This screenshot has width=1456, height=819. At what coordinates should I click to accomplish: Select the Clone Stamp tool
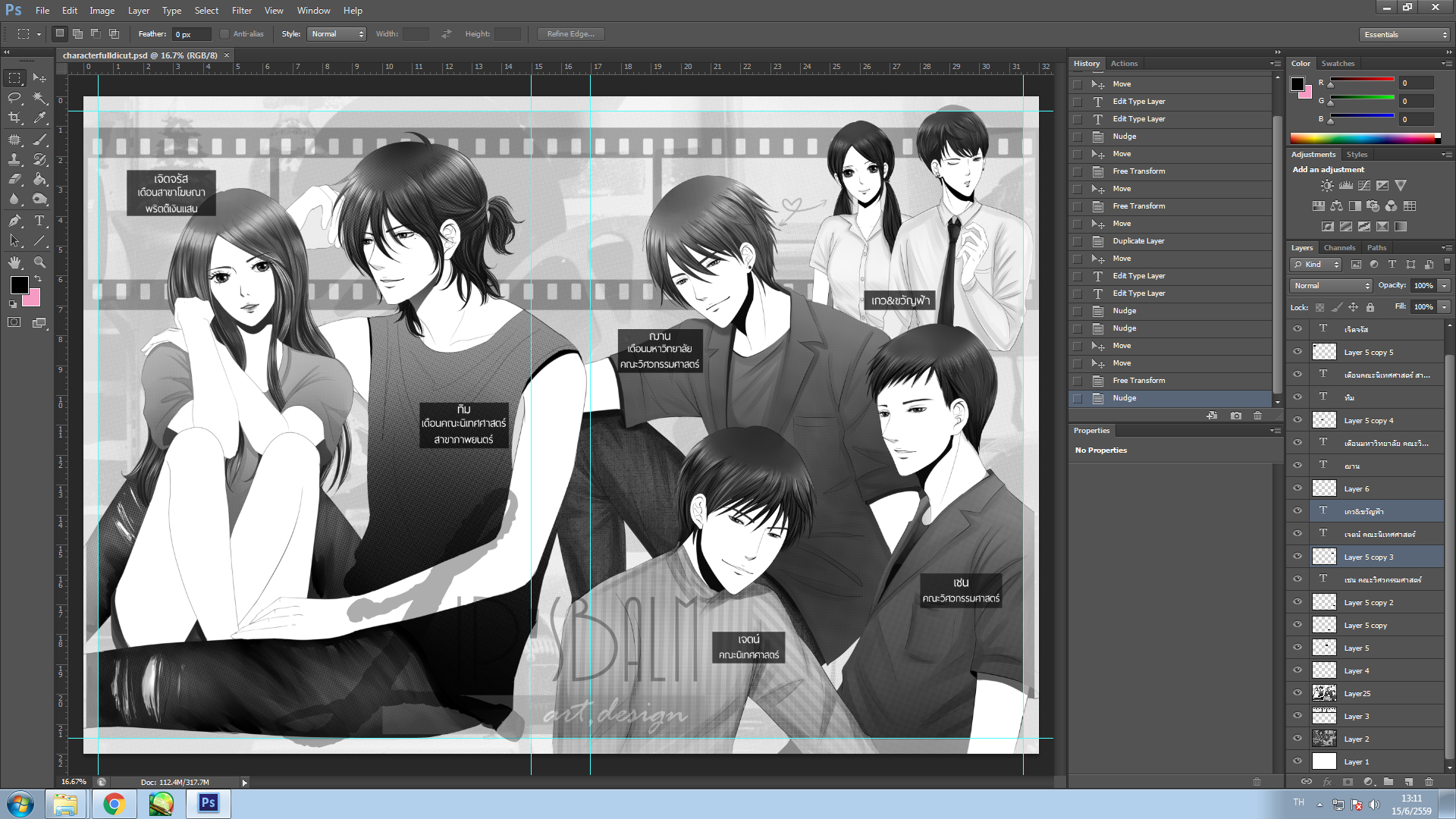pos(14,159)
